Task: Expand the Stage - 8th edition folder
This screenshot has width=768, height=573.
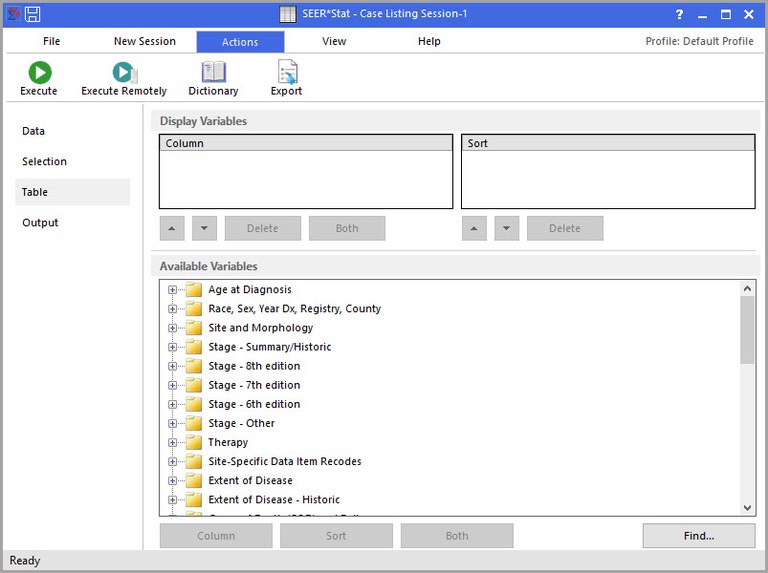Action: tap(173, 366)
